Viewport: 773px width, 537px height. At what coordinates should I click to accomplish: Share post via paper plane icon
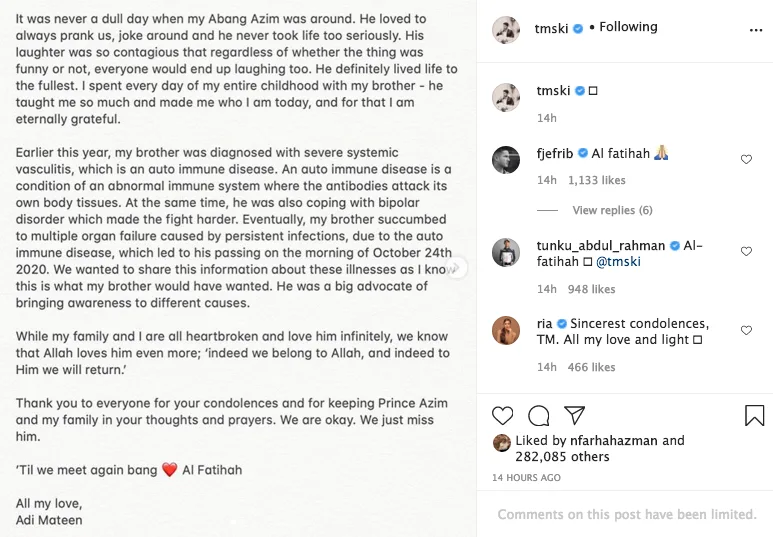point(574,415)
